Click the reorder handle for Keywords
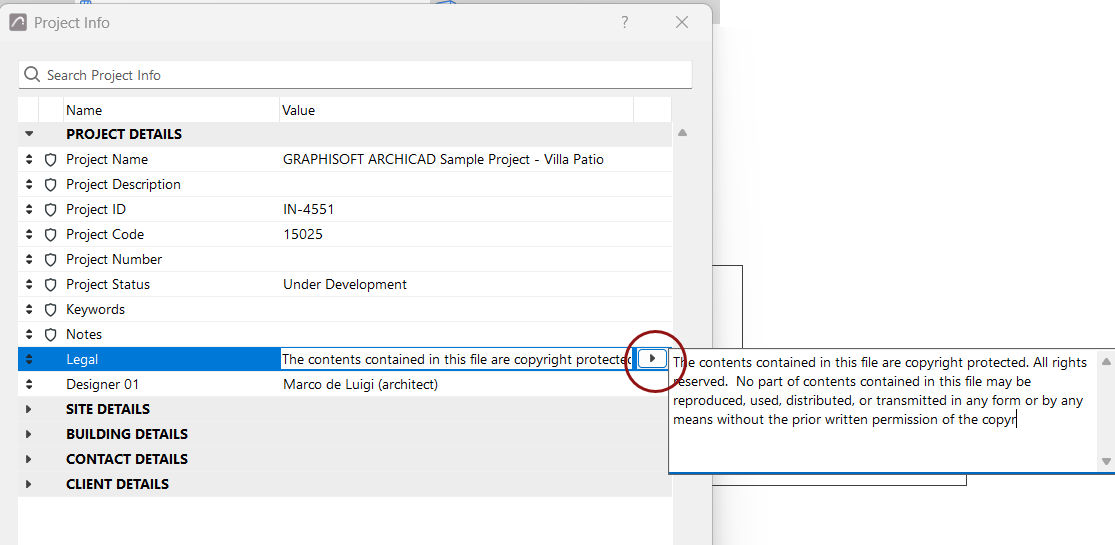This screenshot has height=545, width=1115. pos(29,309)
